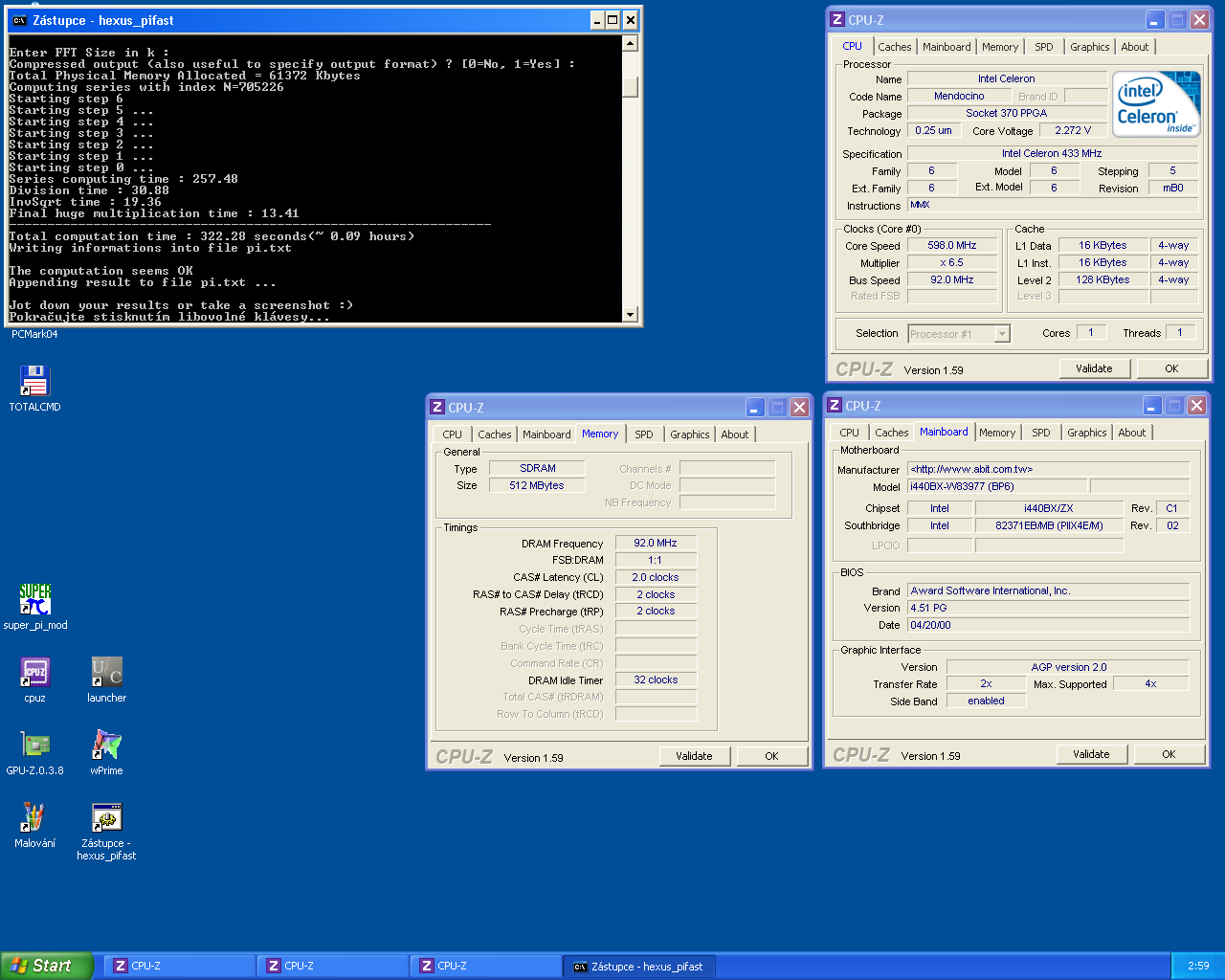Click the manufacturer http://www.abit.com.tw field
The height and width of the screenshot is (980, 1225).
click(x=1049, y=469)
